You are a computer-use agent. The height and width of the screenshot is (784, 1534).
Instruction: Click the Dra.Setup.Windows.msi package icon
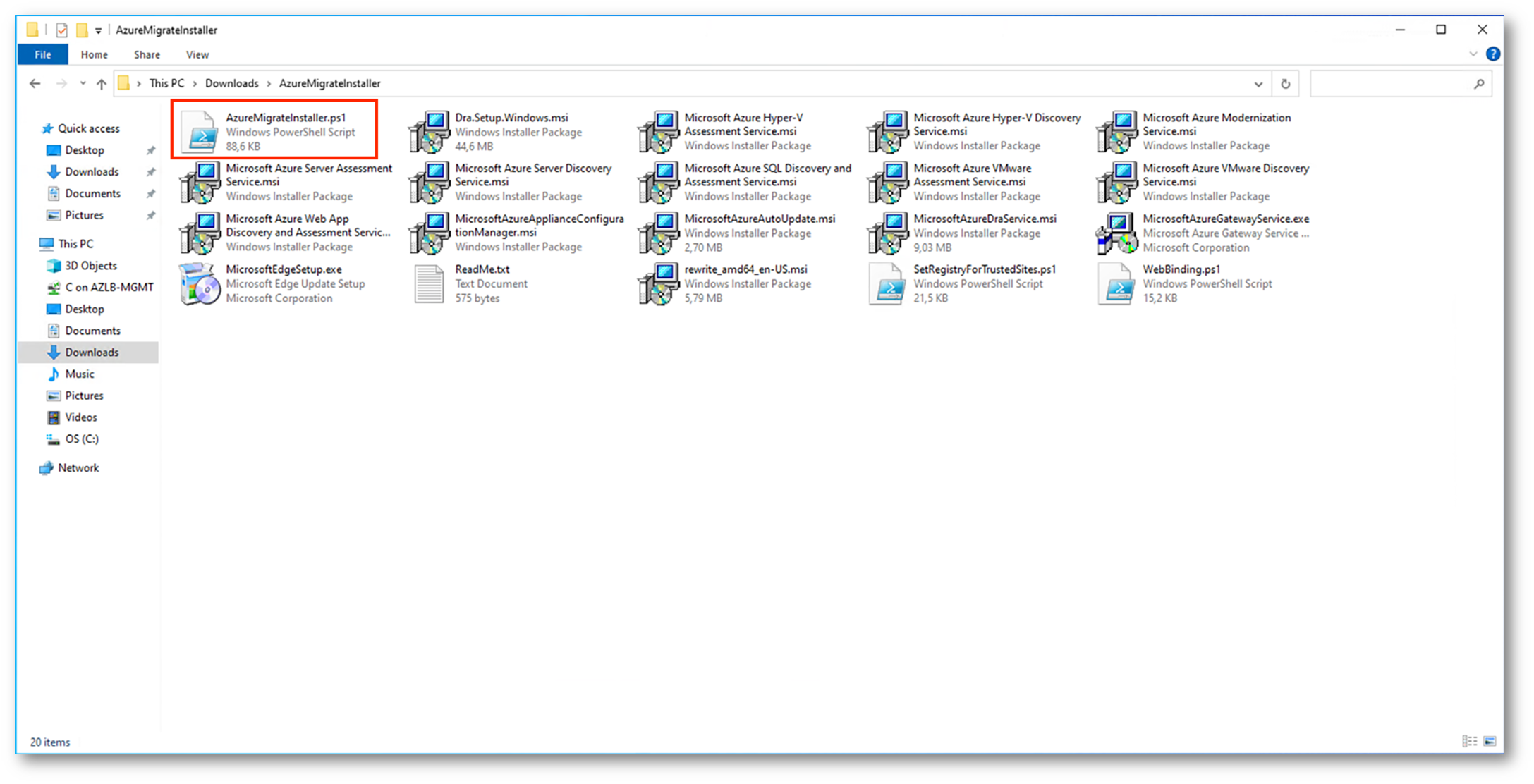coord(429,132)
